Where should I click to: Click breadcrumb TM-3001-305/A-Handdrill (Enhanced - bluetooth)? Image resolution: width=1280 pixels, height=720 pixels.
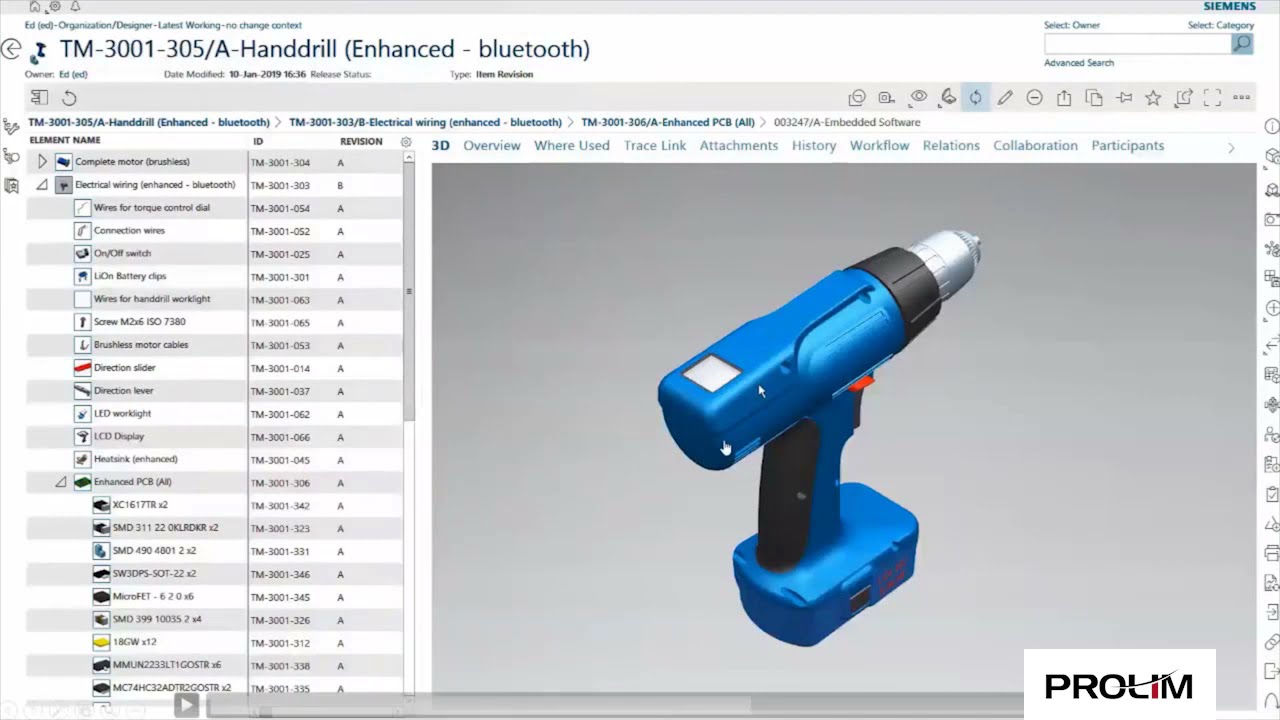pos(149,122)
